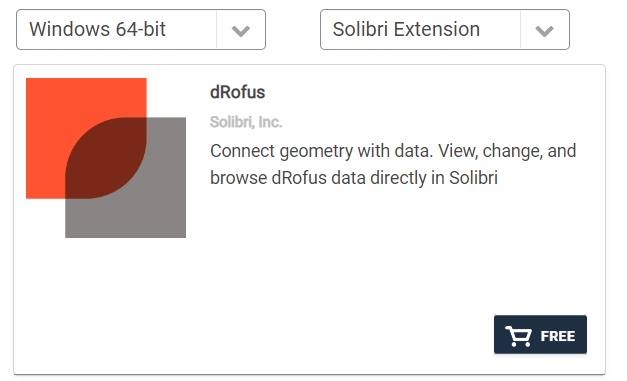627x381 pixels.
Task: Click the chevron arrow beside Solibri Extension
Action: [545, 30]
